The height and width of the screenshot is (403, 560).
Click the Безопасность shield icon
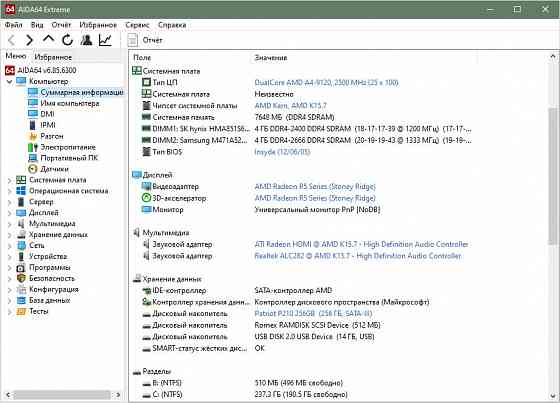pyautogui.click(x=21, y=278)
